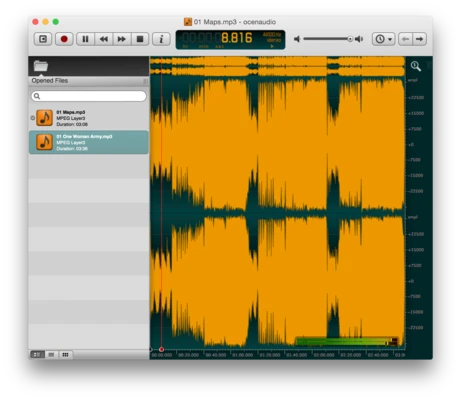The height and width of the screenshot is (400, 461).
Task: Toggle the sidebar panel button in toolbar
Action: 43,39
